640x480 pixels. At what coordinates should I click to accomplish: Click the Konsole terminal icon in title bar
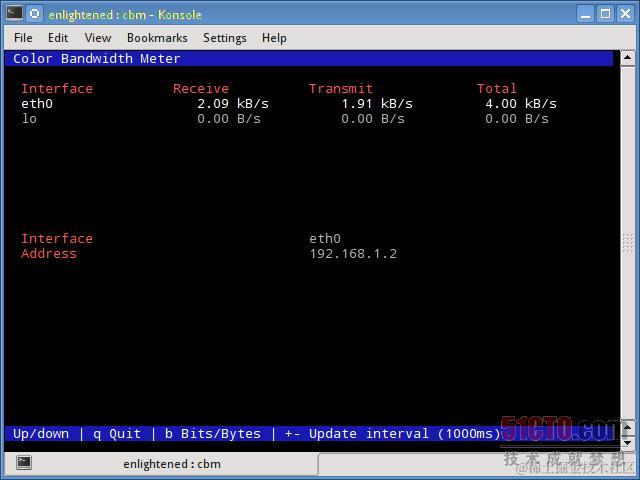click(14, 13)
